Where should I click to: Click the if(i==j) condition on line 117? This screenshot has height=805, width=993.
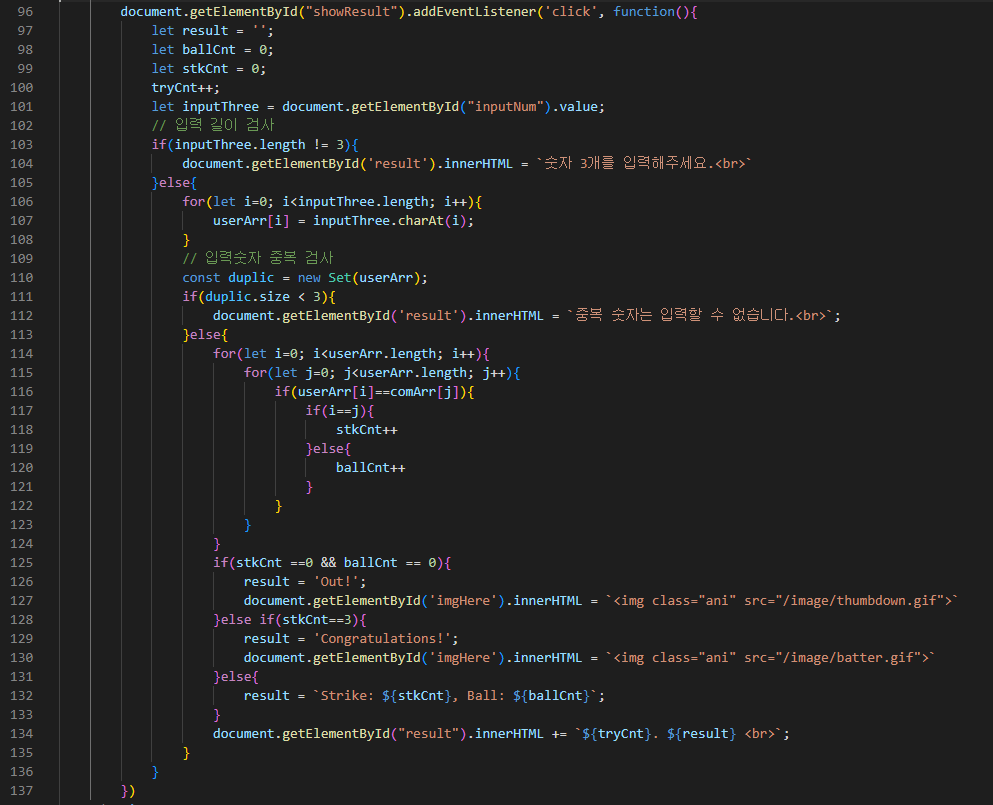[339, 410]
